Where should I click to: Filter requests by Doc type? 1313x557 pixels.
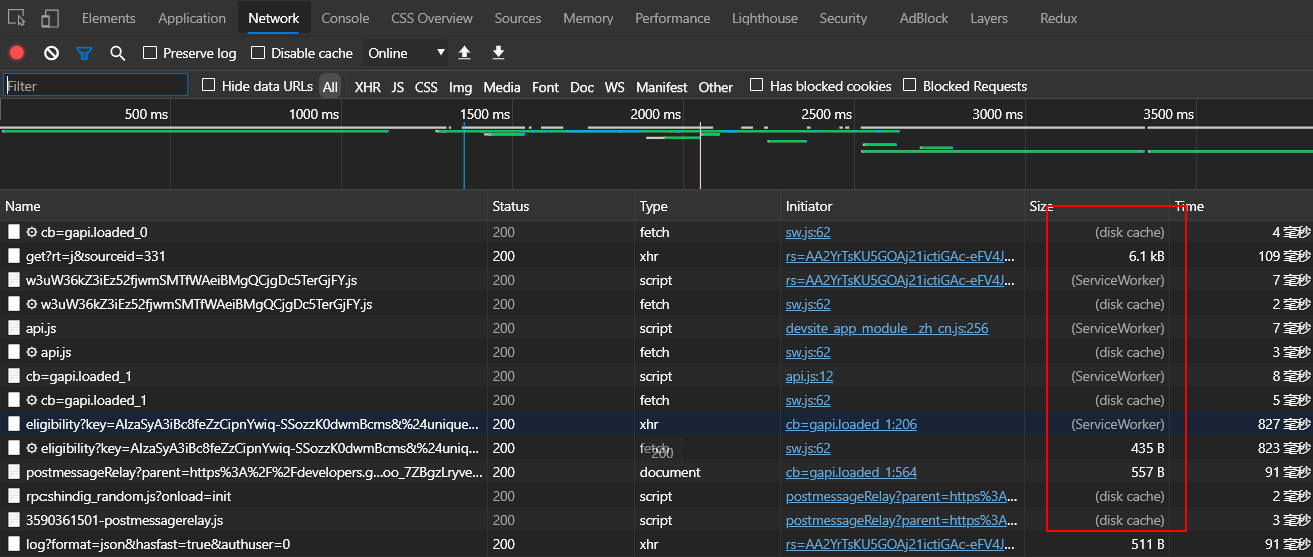coord(582,87)
